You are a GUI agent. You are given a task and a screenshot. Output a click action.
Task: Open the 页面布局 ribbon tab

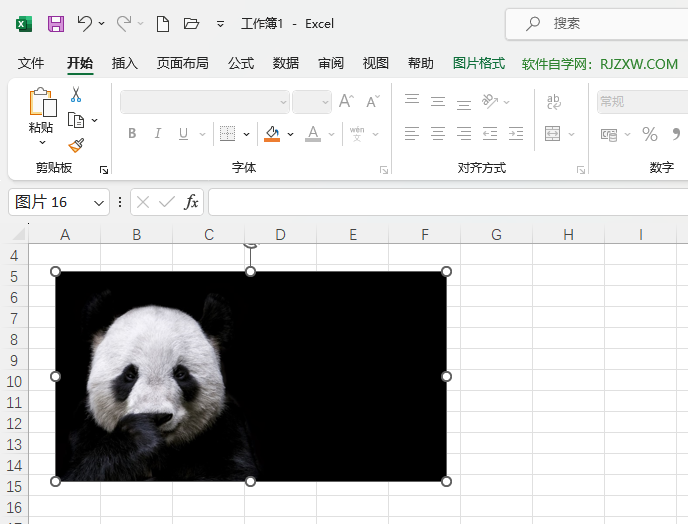[x=183, y=64]
